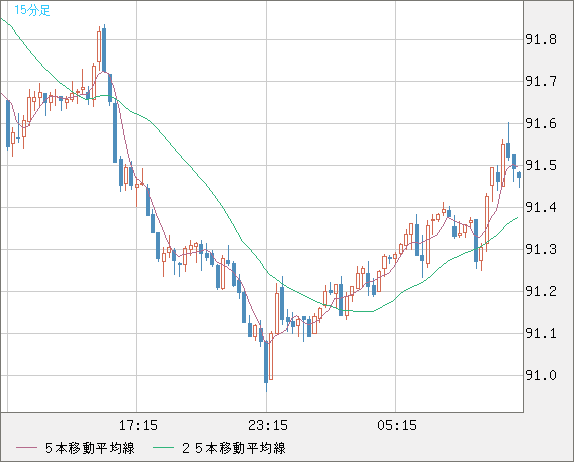Click the 91.6 price axis label
The width and height of the screenshot is (574, 462).
(541, 123)
